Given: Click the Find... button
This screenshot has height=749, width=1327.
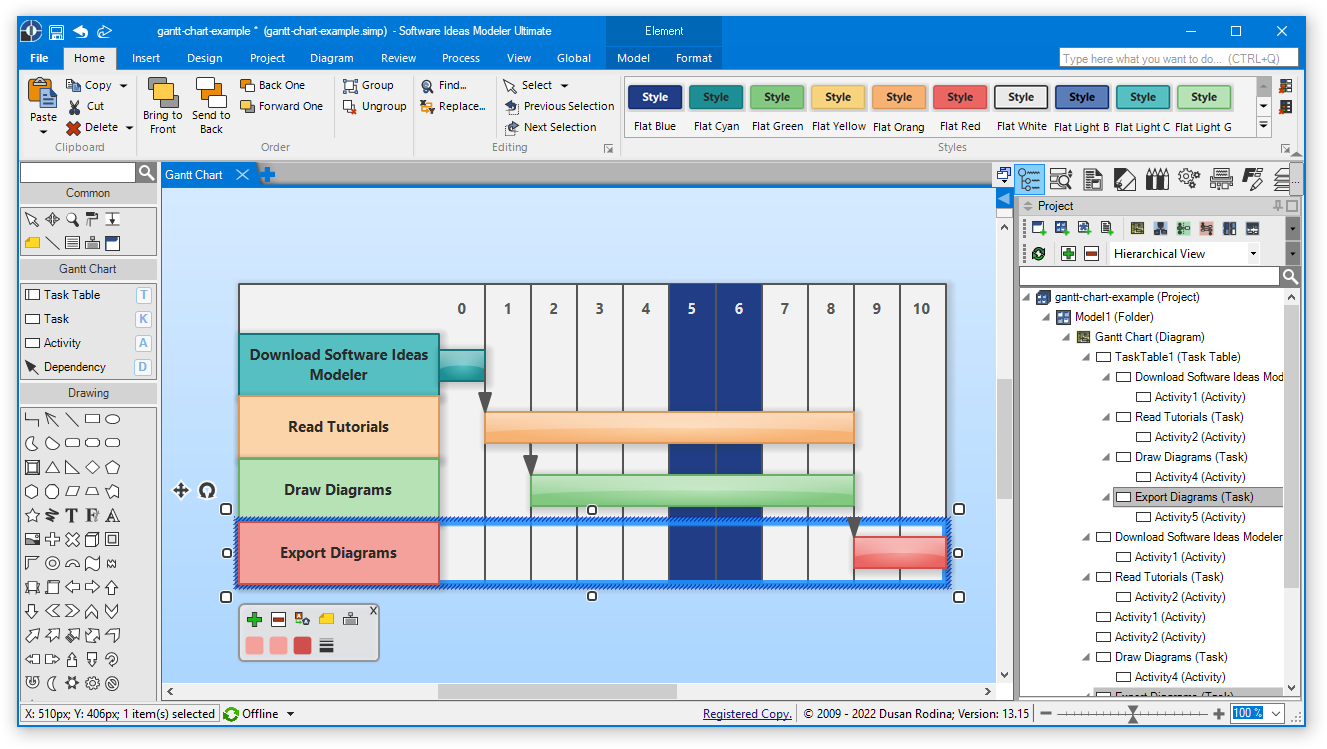Looking at the screenshot, I should coord(444,86).
